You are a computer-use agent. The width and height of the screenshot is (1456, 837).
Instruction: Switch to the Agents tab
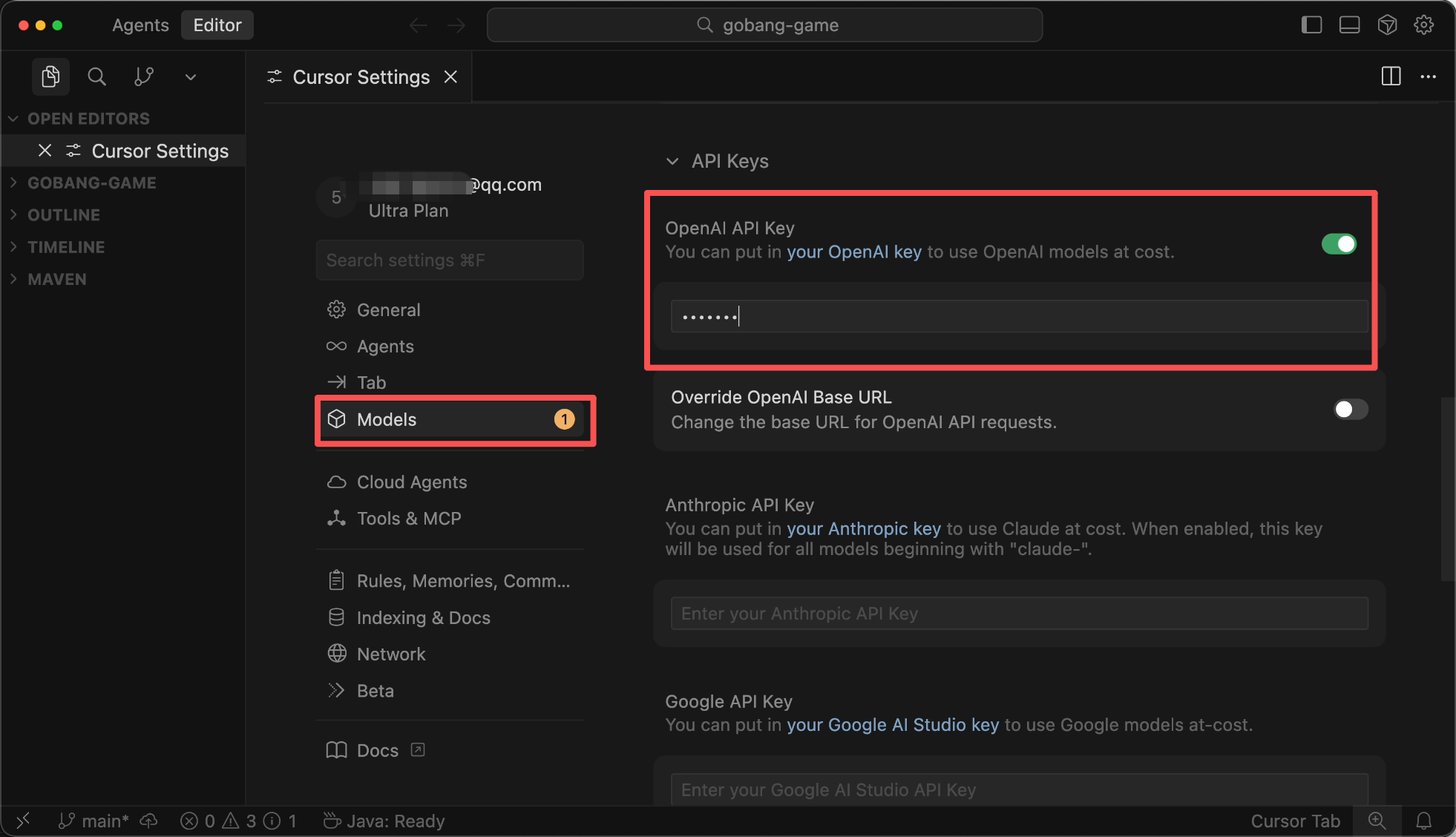pyautogui.click(x=140, y=25)
